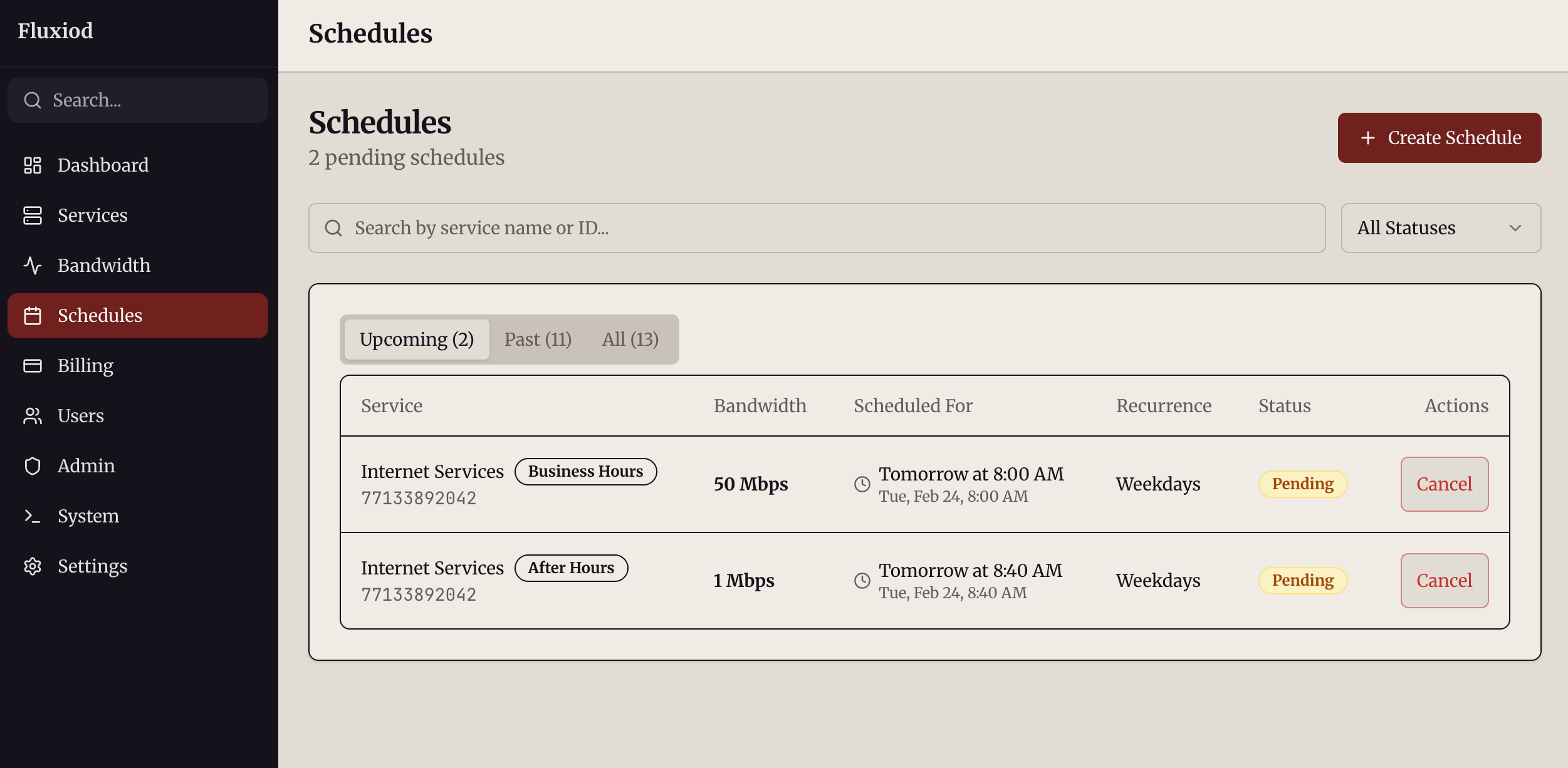1568x768 pixels.
Task: Open Settings via the gear icon
Action: pos(33,566)
